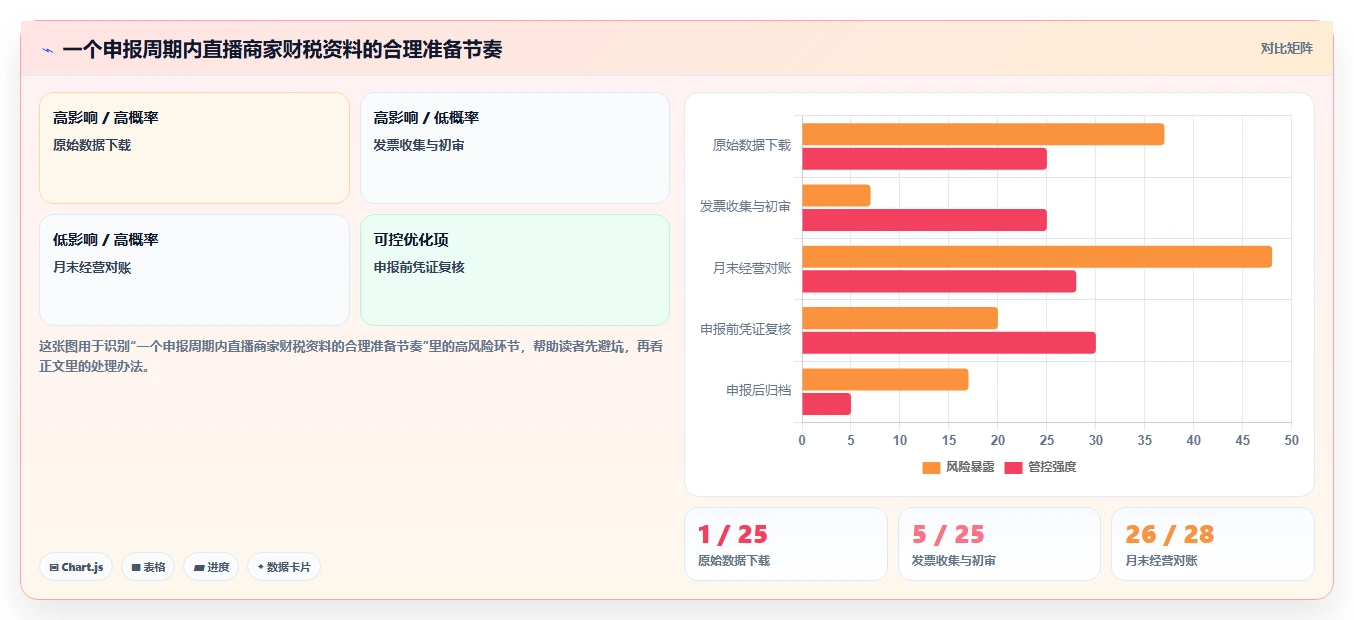
Task: Select the 高影响 / 高概率 quadrant card
Action: (194, 148)
